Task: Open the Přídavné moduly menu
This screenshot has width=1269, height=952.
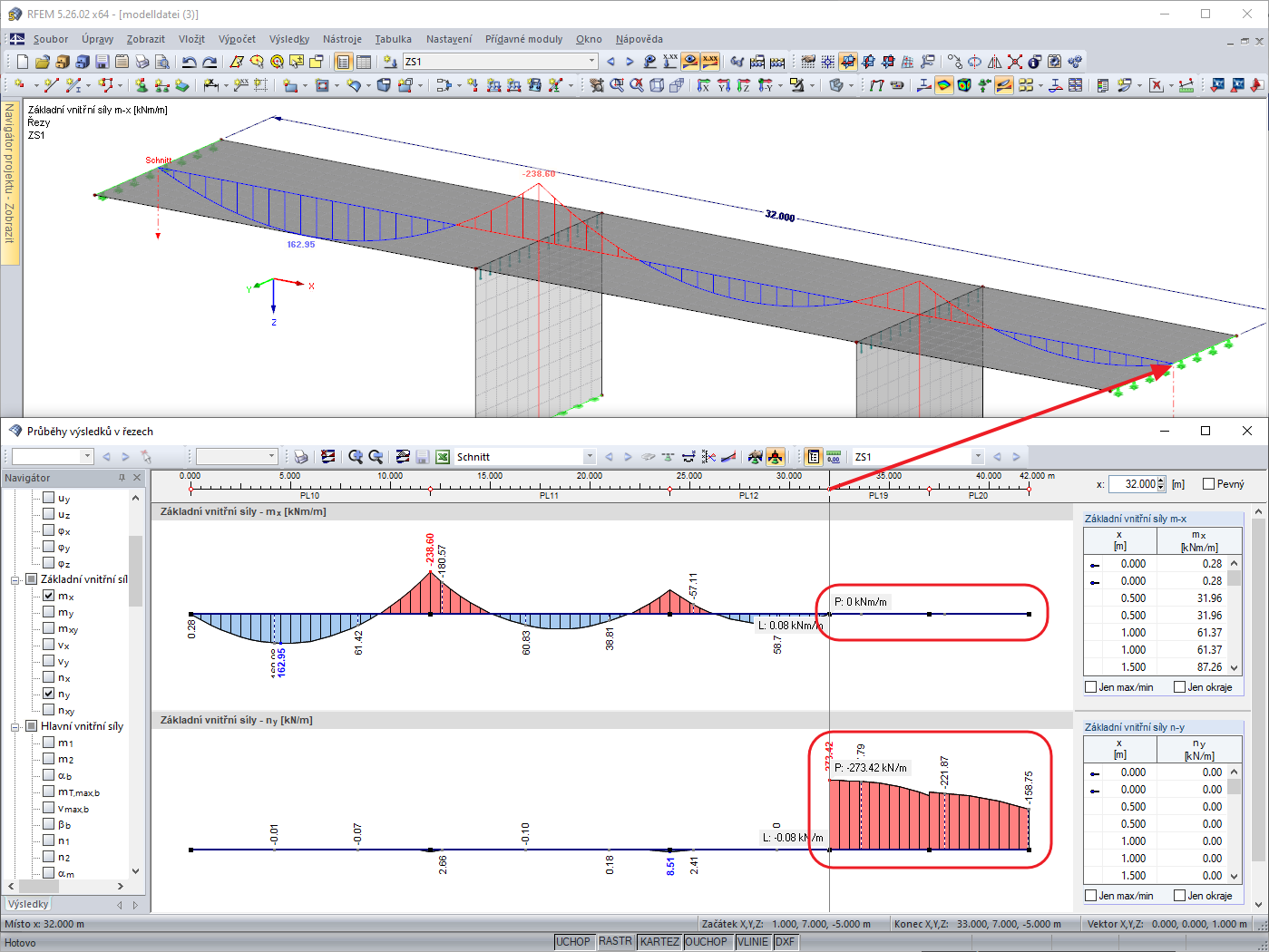Action: 523,39
